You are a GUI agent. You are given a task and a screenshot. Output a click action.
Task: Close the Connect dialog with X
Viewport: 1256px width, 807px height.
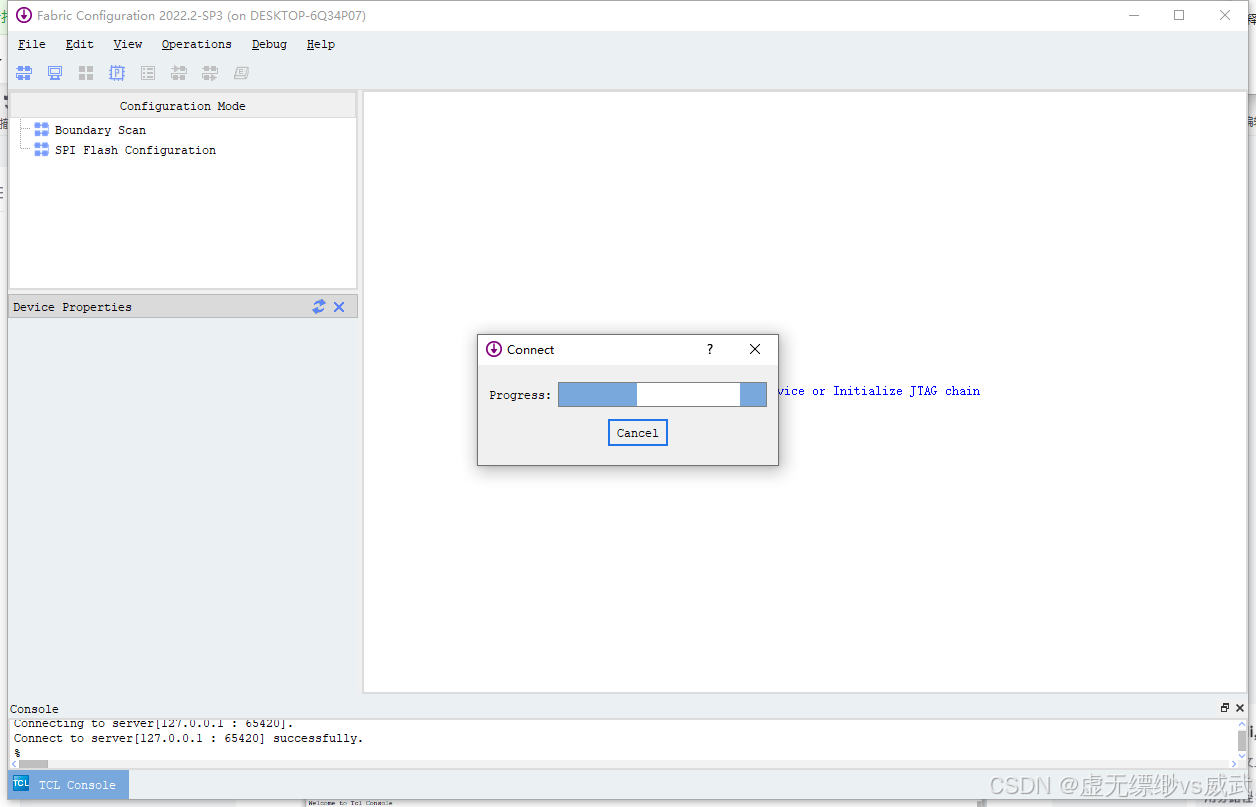755,349
